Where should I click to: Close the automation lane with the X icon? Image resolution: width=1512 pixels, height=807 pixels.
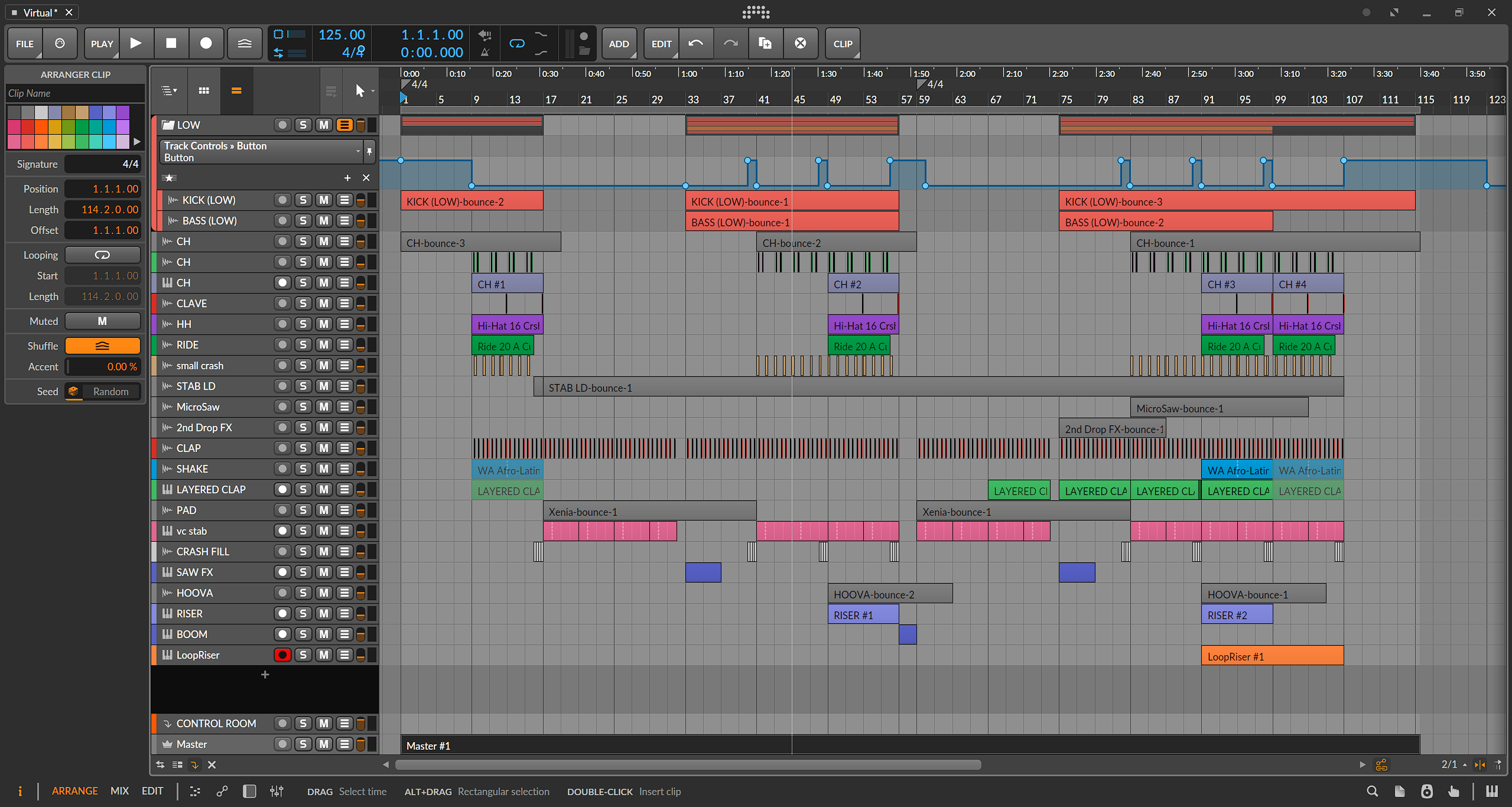pyautogui.click(x=366, y=178)
